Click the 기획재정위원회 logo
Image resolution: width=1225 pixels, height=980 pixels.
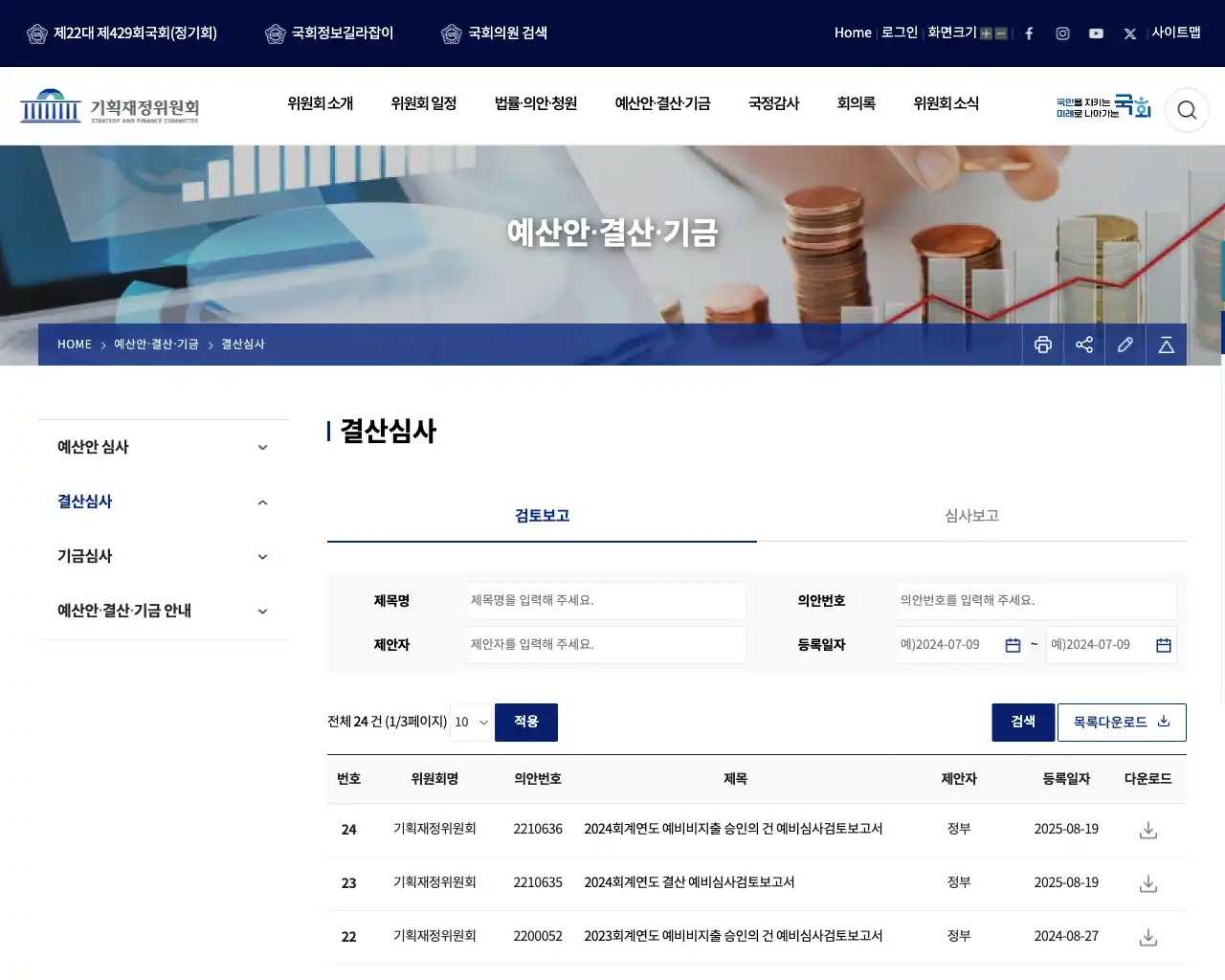click(109, 106)
